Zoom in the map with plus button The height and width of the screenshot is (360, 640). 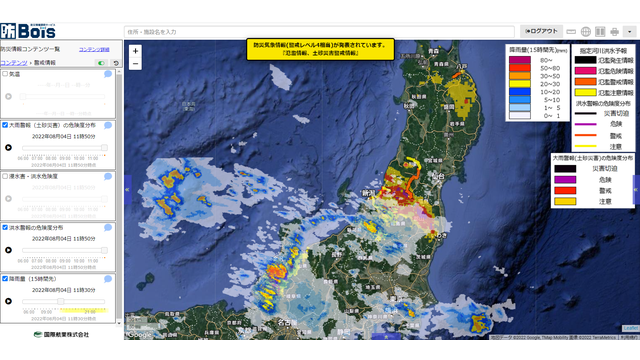(136, 51)
